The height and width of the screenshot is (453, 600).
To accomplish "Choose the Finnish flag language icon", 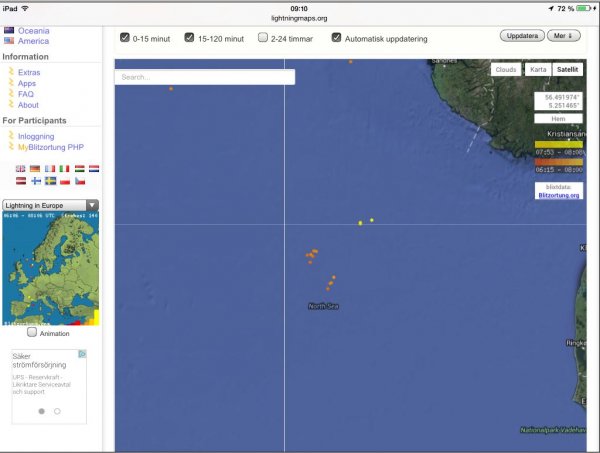I will click(35, 181).
